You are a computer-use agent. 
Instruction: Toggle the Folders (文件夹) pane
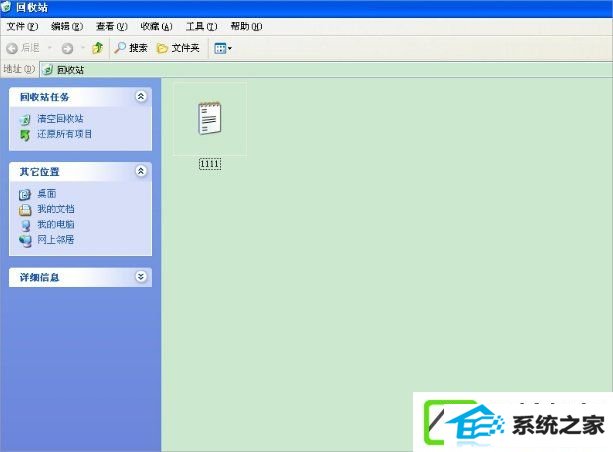point(178,48)
